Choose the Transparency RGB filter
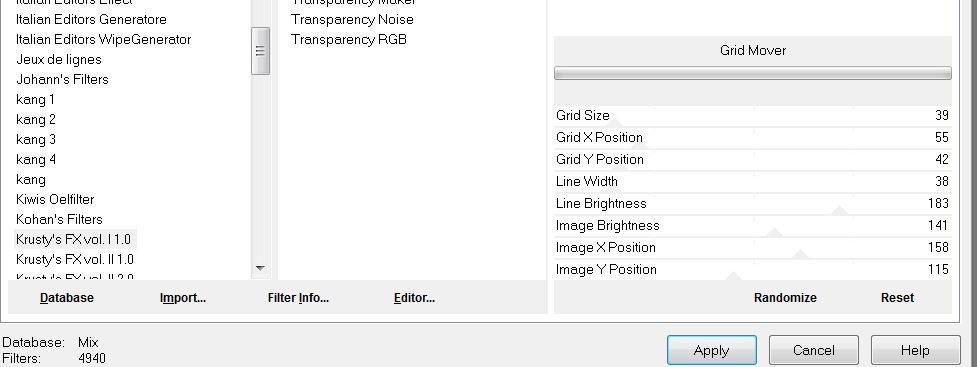The image size is (977, 367). click(x=348, y=39)
